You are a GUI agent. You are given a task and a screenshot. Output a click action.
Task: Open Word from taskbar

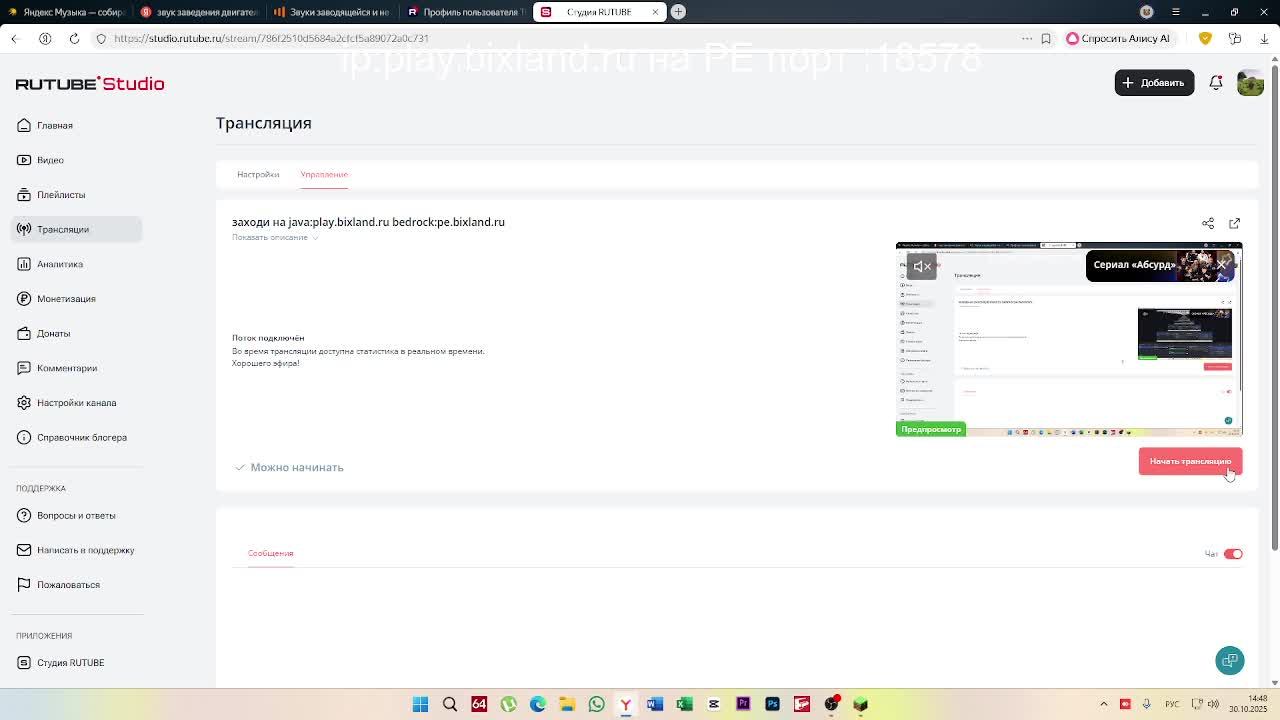click(655, 704)
